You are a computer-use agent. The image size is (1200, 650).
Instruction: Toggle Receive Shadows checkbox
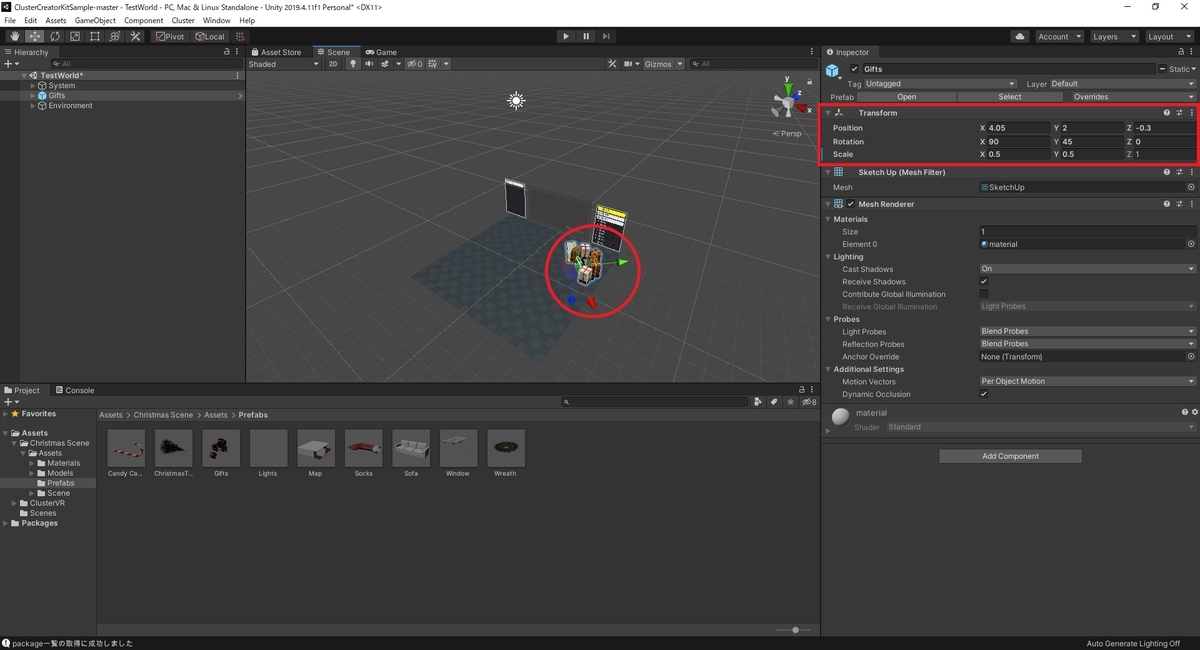(984, 282)
